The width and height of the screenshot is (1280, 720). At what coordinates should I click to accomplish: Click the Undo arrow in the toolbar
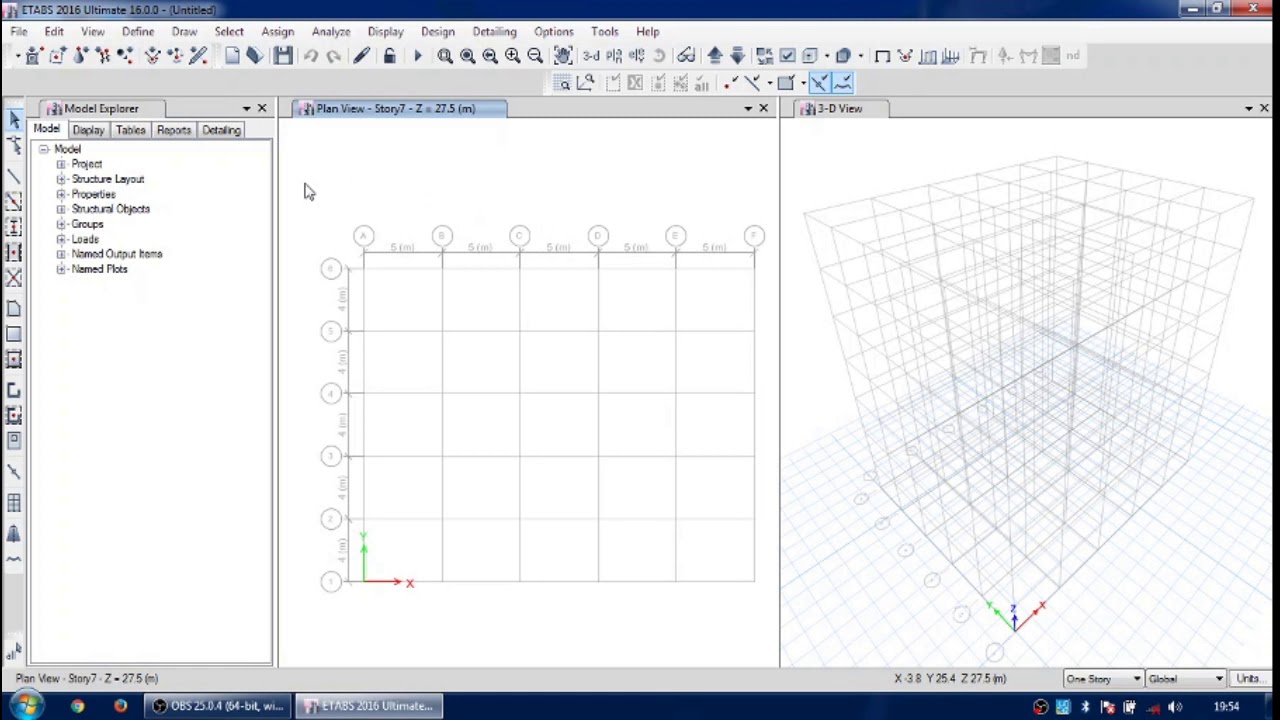[311, 56]
